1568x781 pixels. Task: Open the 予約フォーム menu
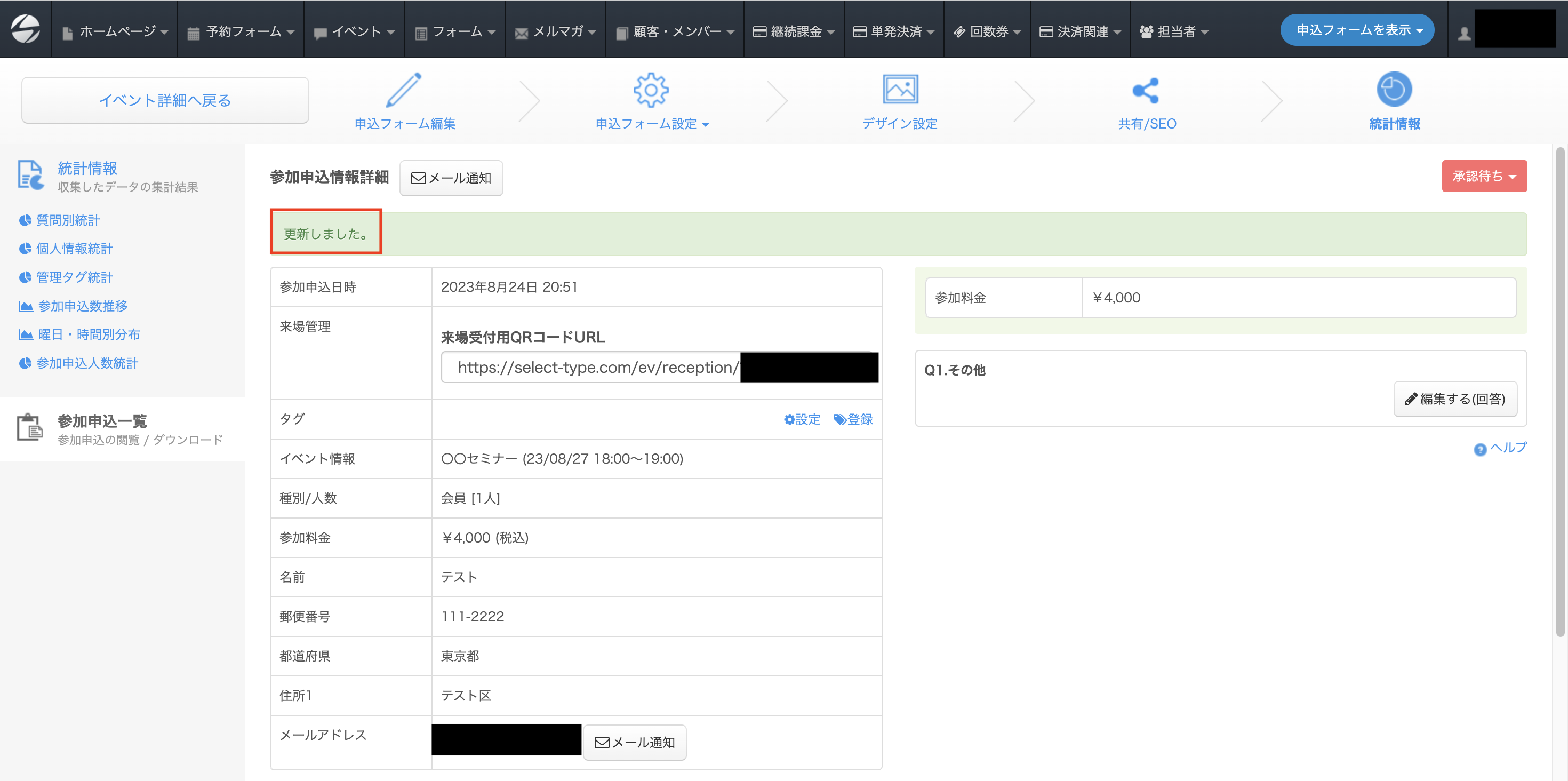point(241,31)
